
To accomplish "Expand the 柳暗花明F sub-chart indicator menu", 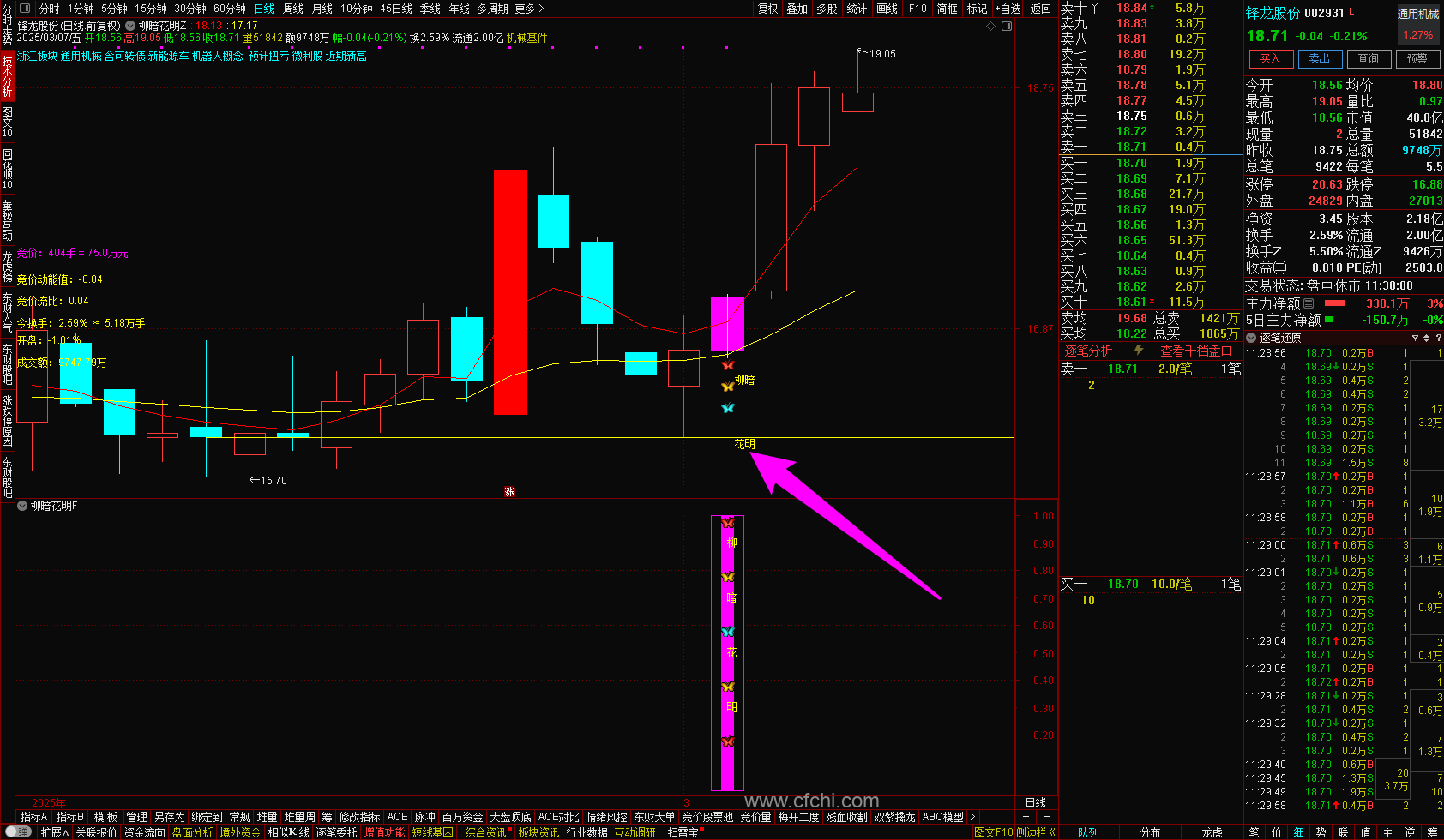I will point(22,506).
